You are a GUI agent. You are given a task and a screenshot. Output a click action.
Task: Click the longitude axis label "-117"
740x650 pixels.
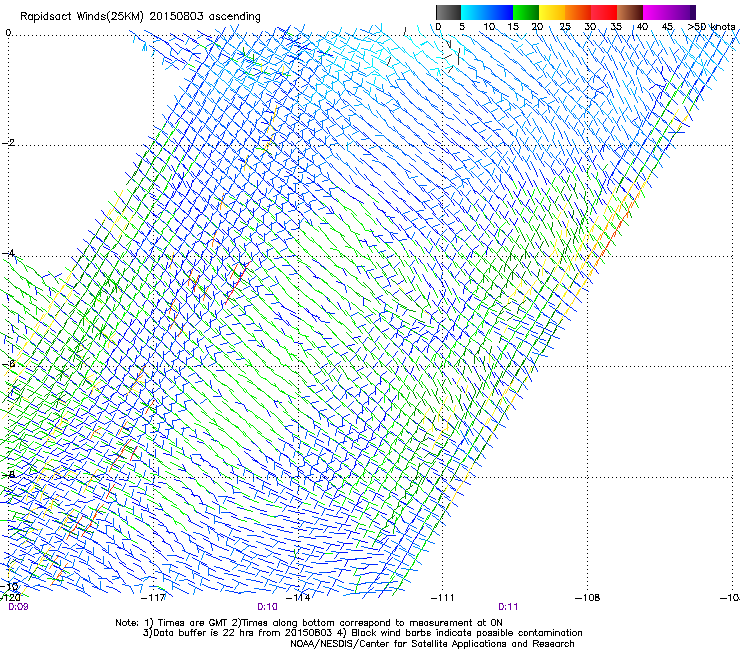pos(153,598)
